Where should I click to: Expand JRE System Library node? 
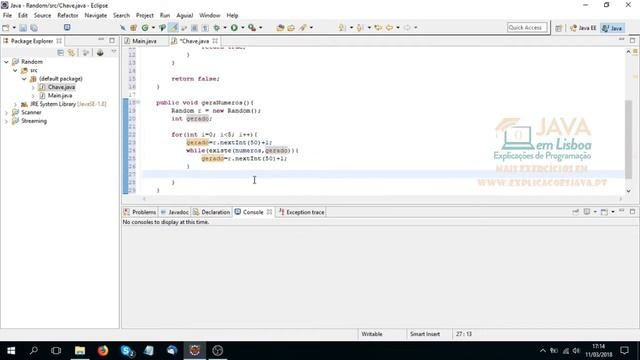15,104
